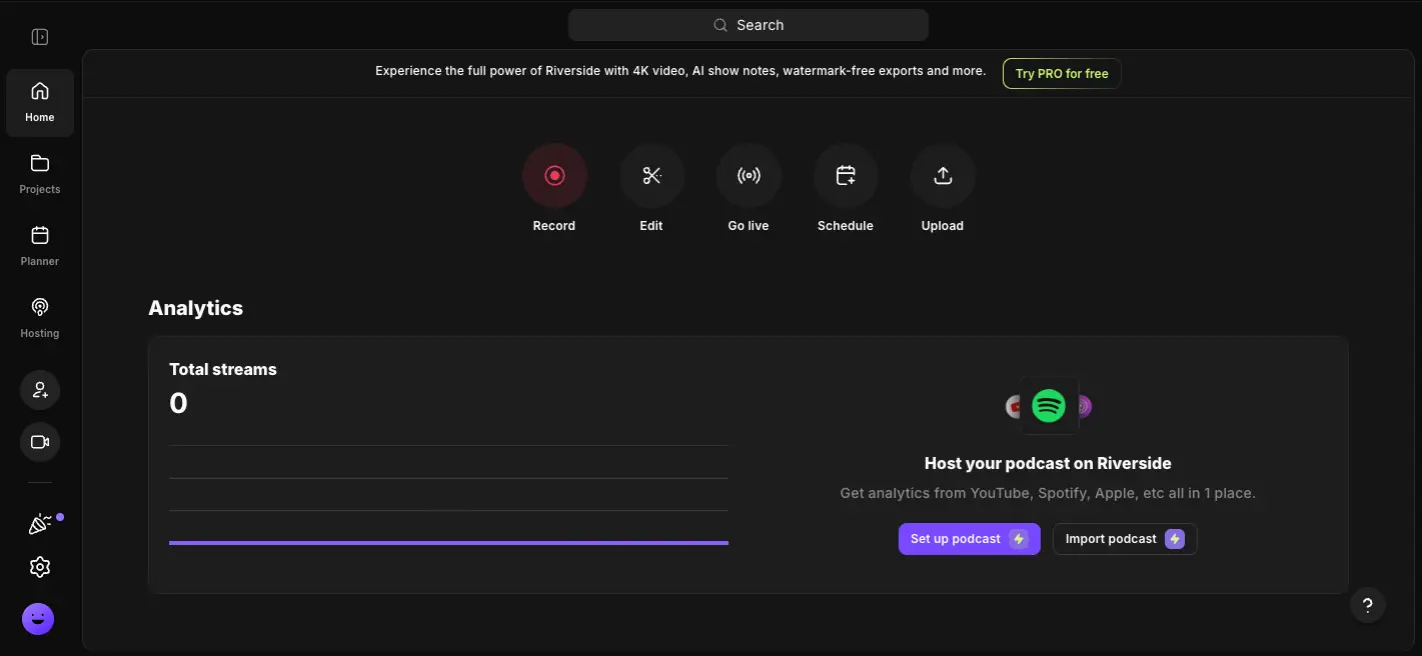
Task: Open the Schedule calendar icon
Action: coord(845,176)
